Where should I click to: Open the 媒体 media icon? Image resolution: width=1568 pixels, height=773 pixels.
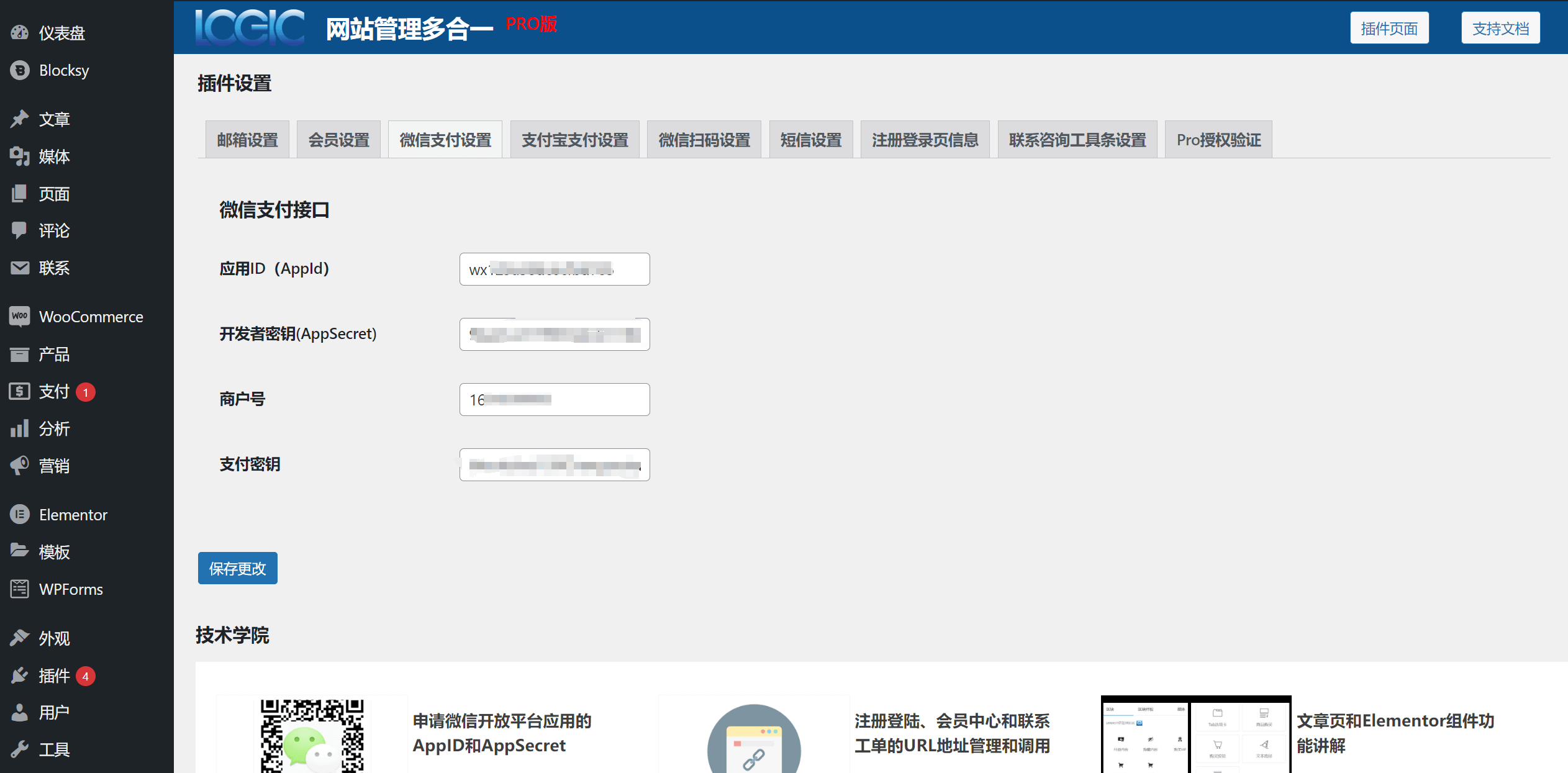pyautogui.click(x=20, y=156)
